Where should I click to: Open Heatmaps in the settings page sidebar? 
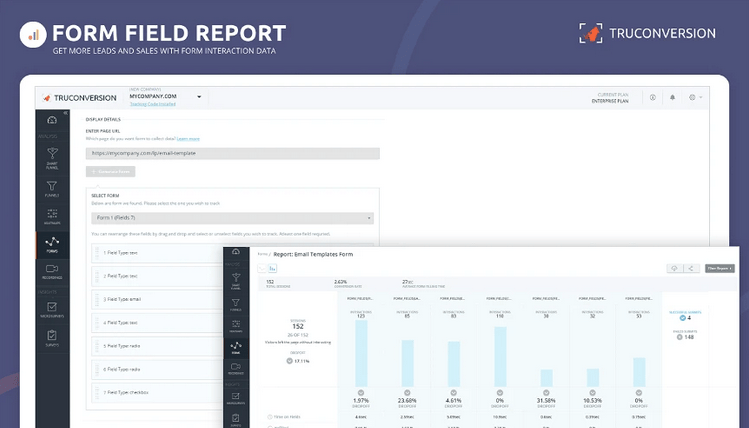coord(51,216)
